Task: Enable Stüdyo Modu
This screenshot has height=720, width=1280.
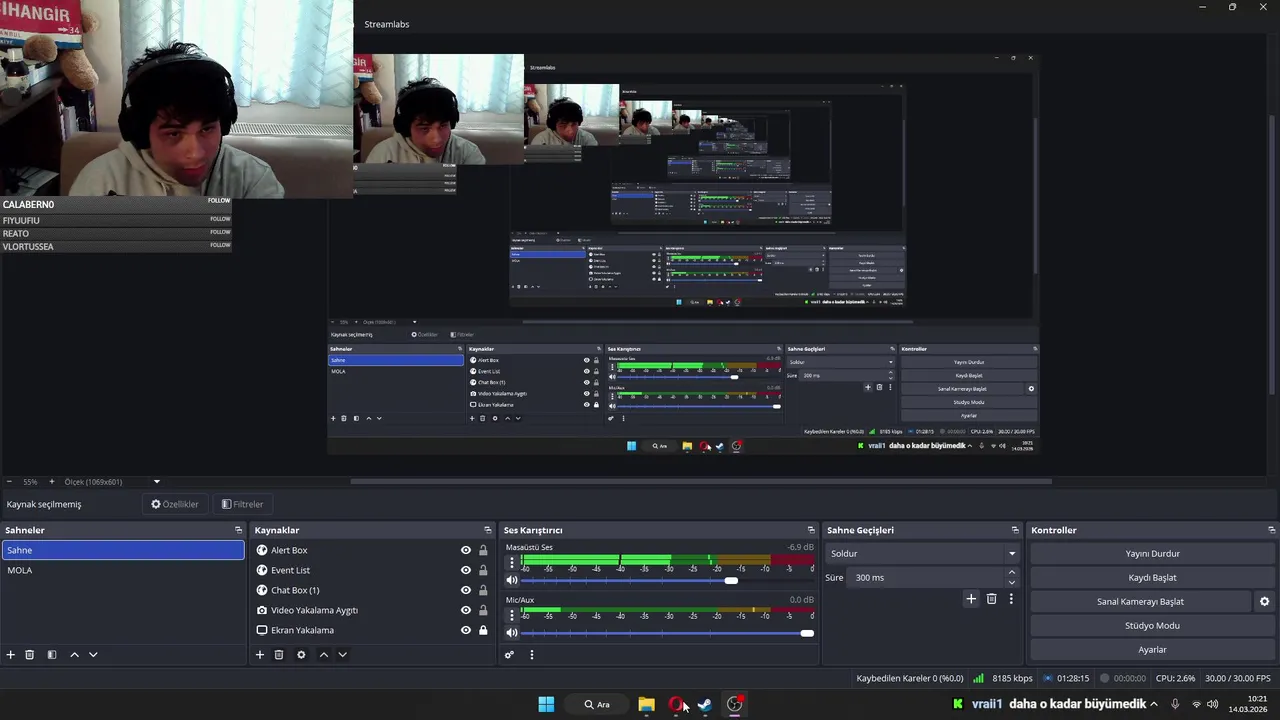Action: tap(1152, 626)
